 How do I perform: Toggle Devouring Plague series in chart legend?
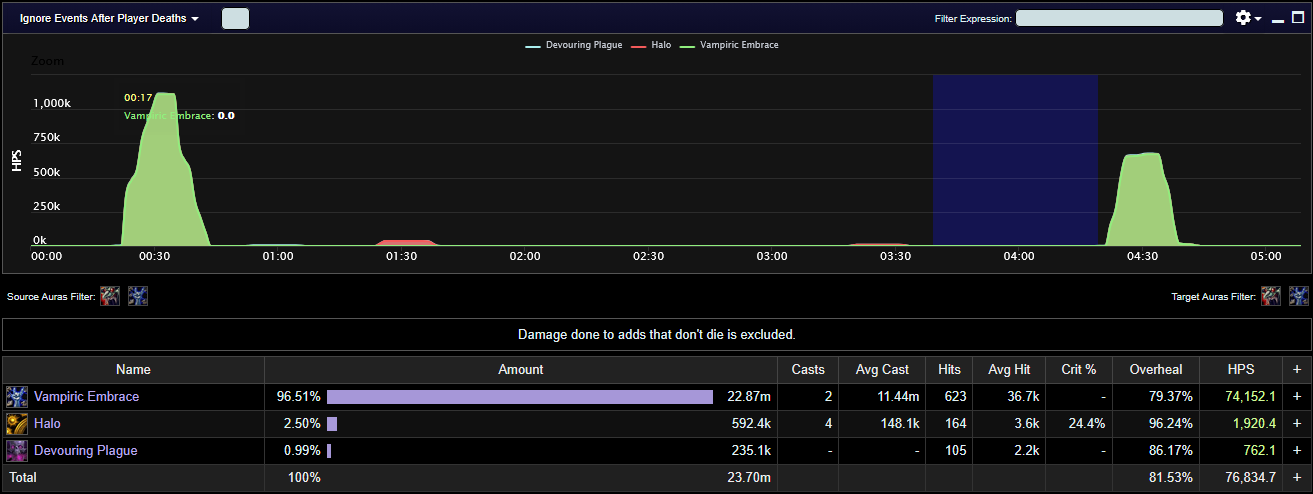[575, 45]
